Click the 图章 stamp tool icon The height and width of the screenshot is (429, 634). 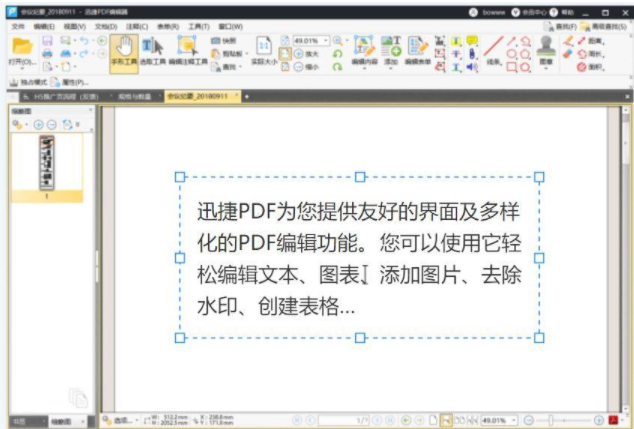pos(546,51)
